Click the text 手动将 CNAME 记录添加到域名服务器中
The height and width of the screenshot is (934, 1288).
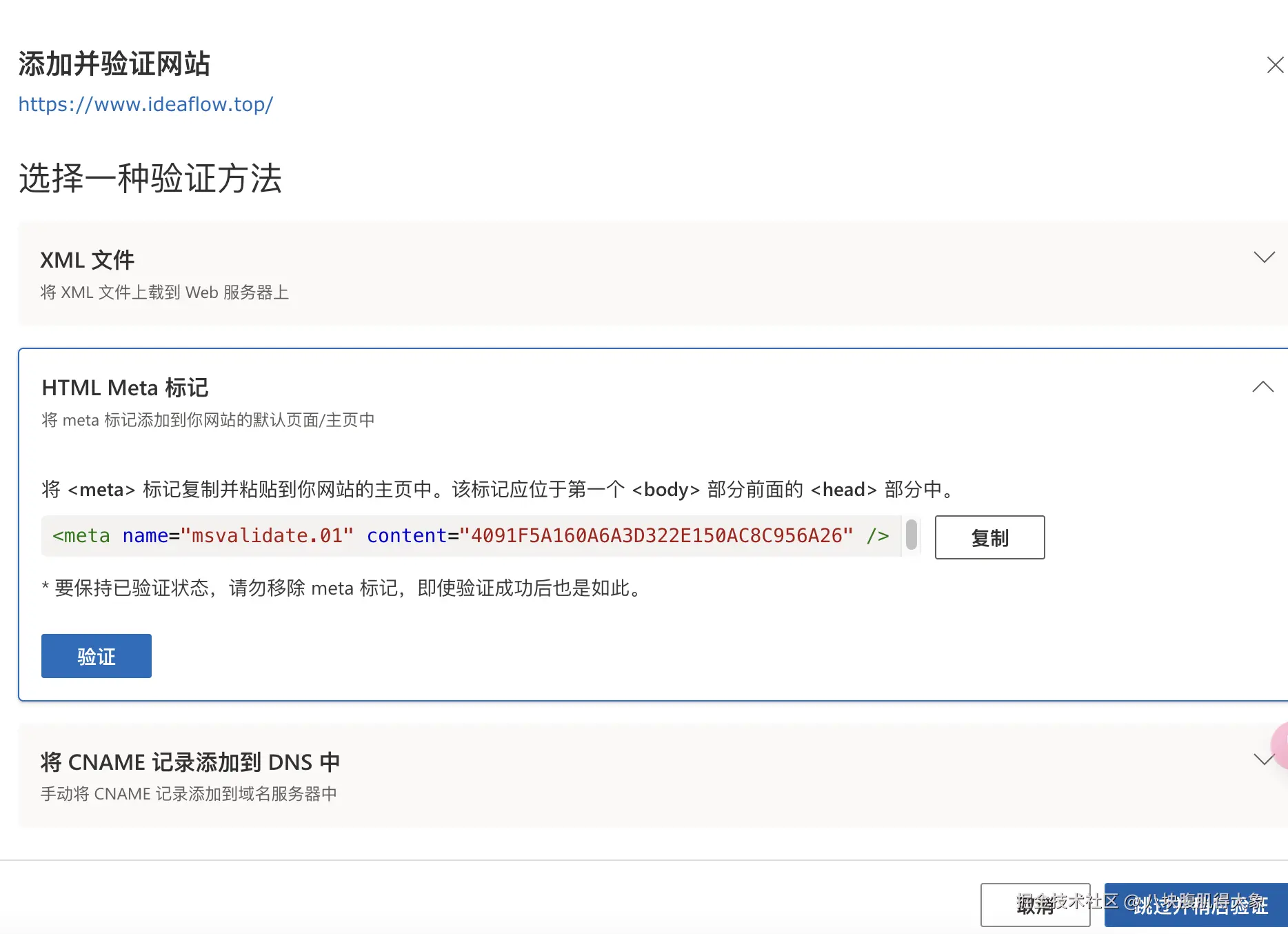(x=189, y=794)
